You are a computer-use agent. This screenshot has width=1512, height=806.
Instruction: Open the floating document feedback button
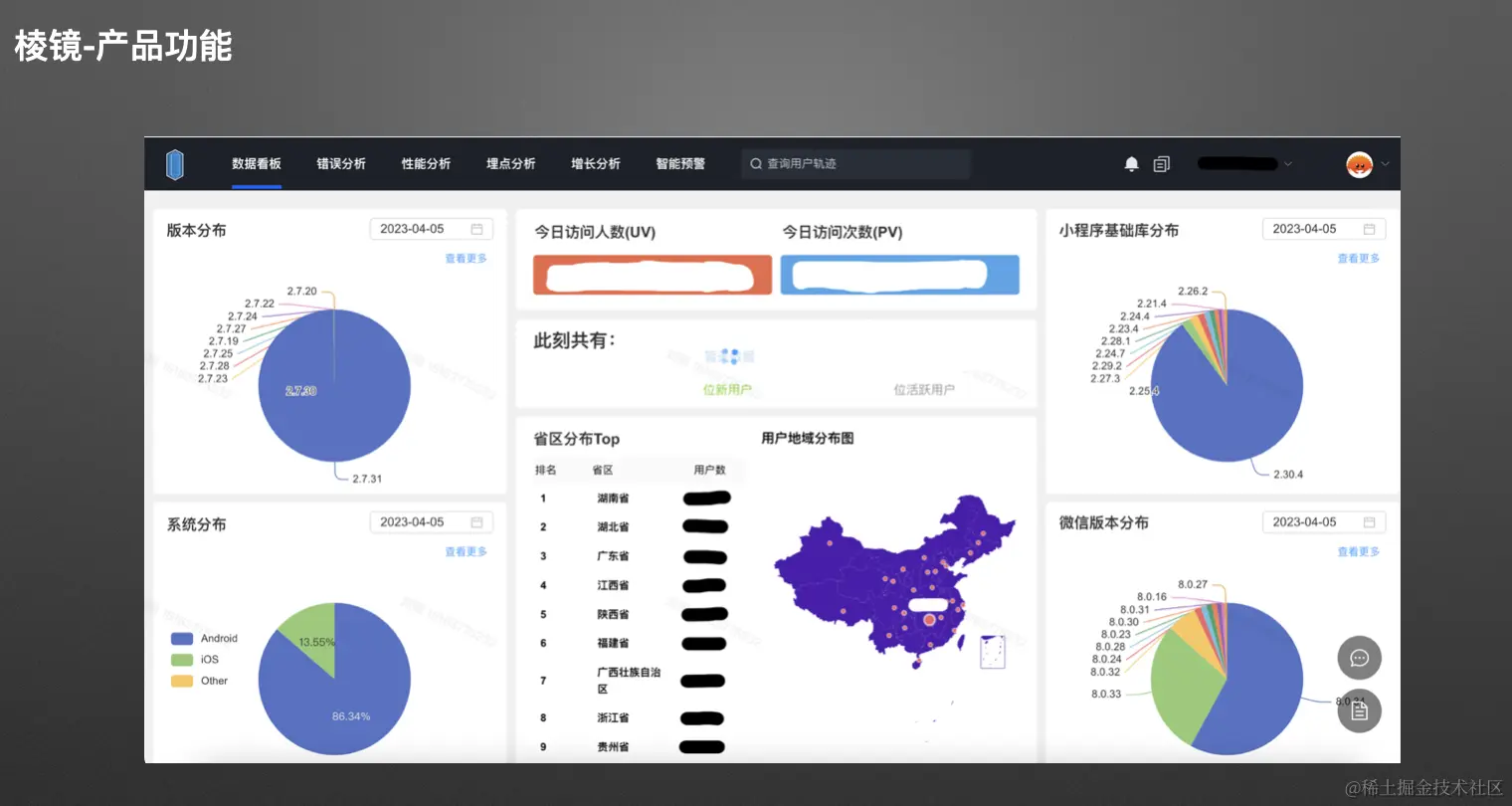(1359, 710)
